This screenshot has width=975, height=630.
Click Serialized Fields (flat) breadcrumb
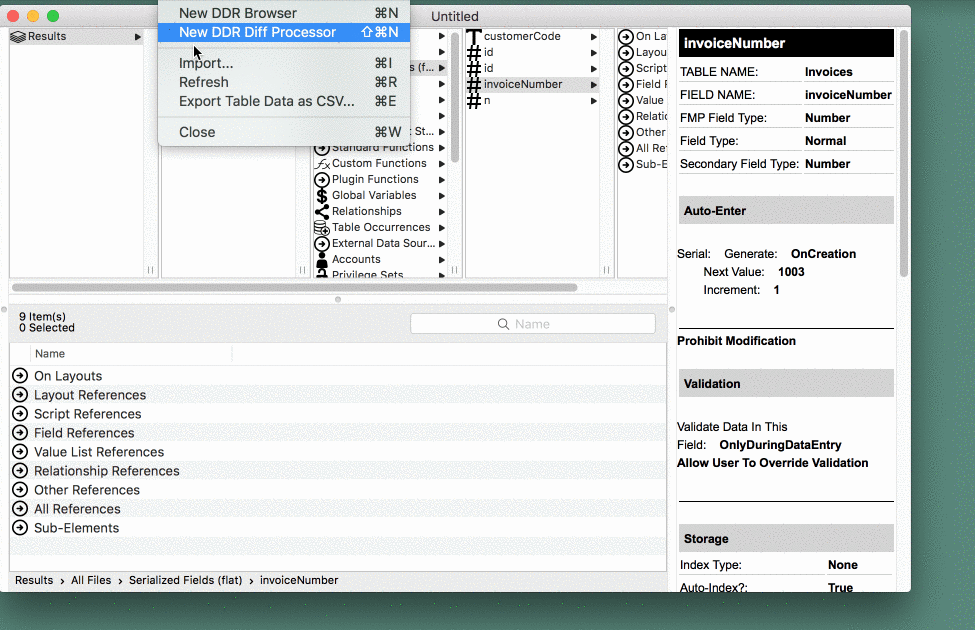coord(185,580)
